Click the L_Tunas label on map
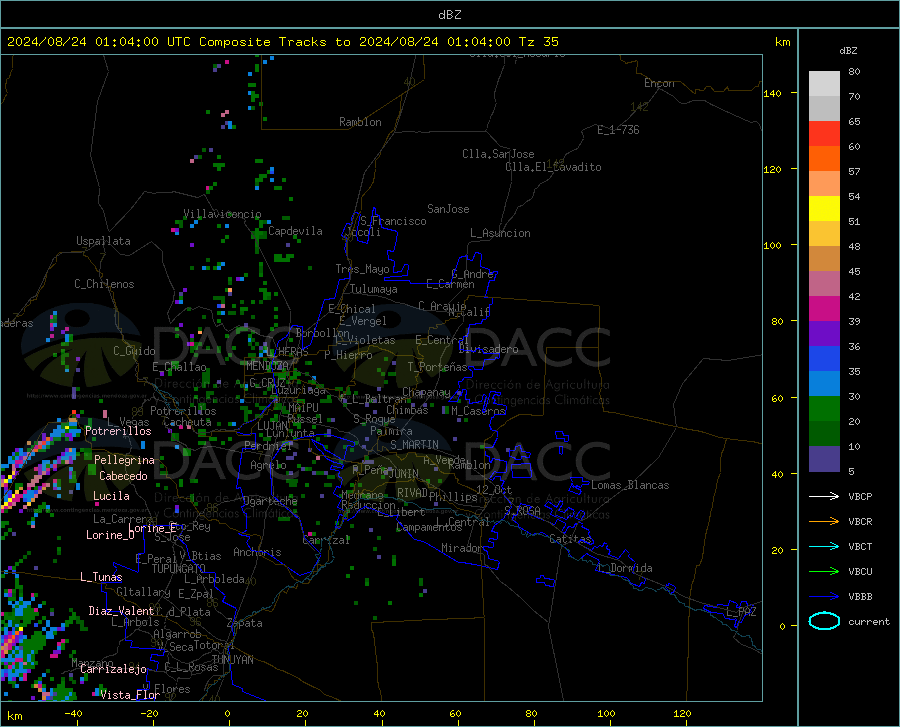The height and width of the screenshot is (727, 900). pyautogui.click(x=101, y=577)
